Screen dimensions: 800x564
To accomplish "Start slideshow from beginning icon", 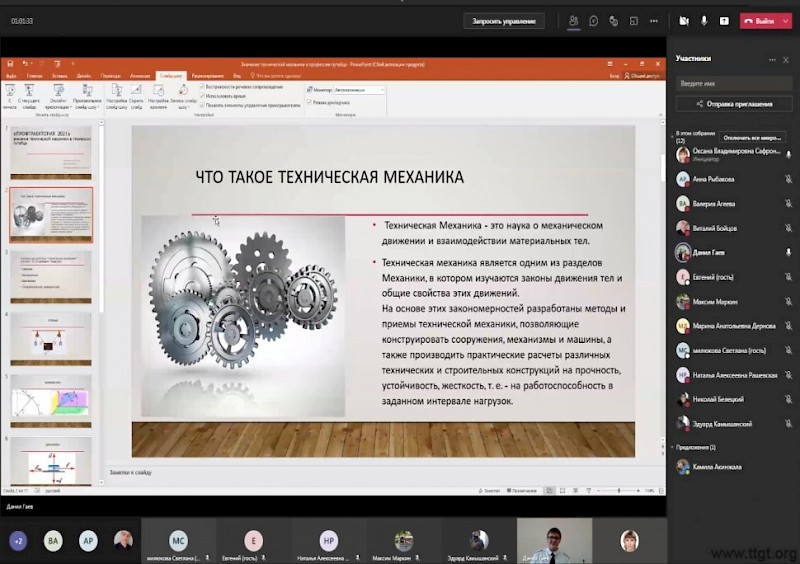I will 11,93.
